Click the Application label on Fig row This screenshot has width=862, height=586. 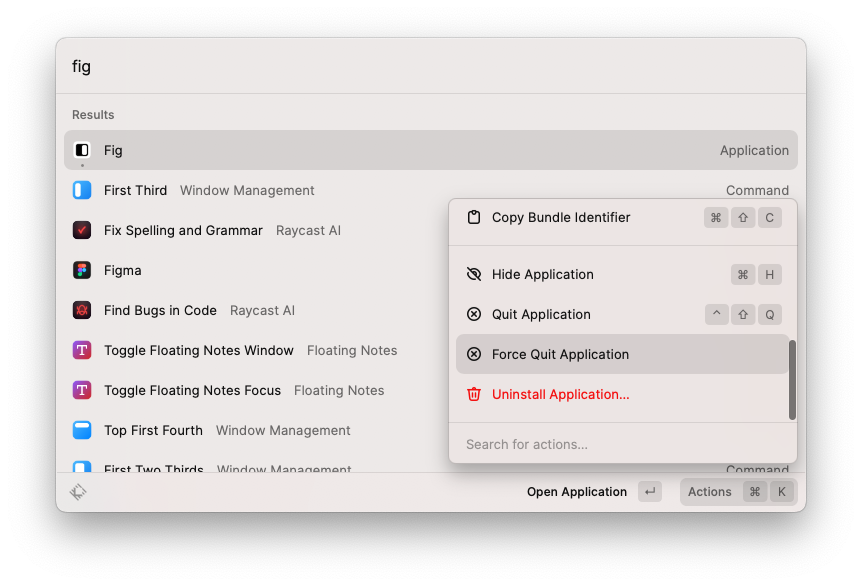click(754, 151)
